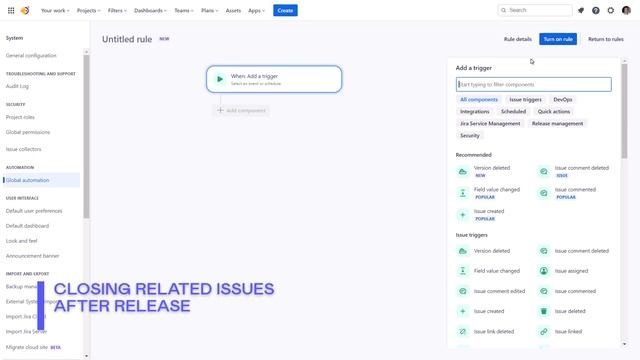The height and width of the screenshot is (360, 640).
Task: Open the Filters dropdown menu
Action: pos(117,11)
